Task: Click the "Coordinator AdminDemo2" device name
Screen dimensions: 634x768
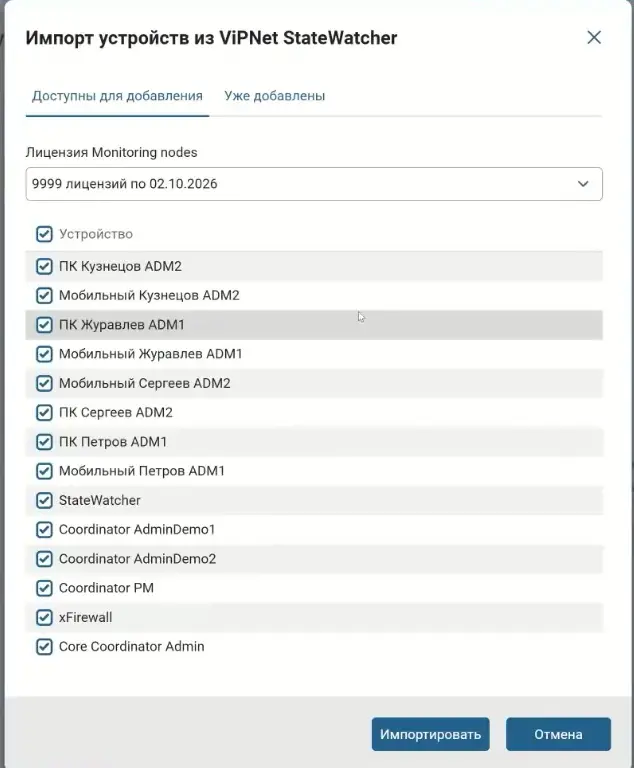Action: (x=137, y=559)
